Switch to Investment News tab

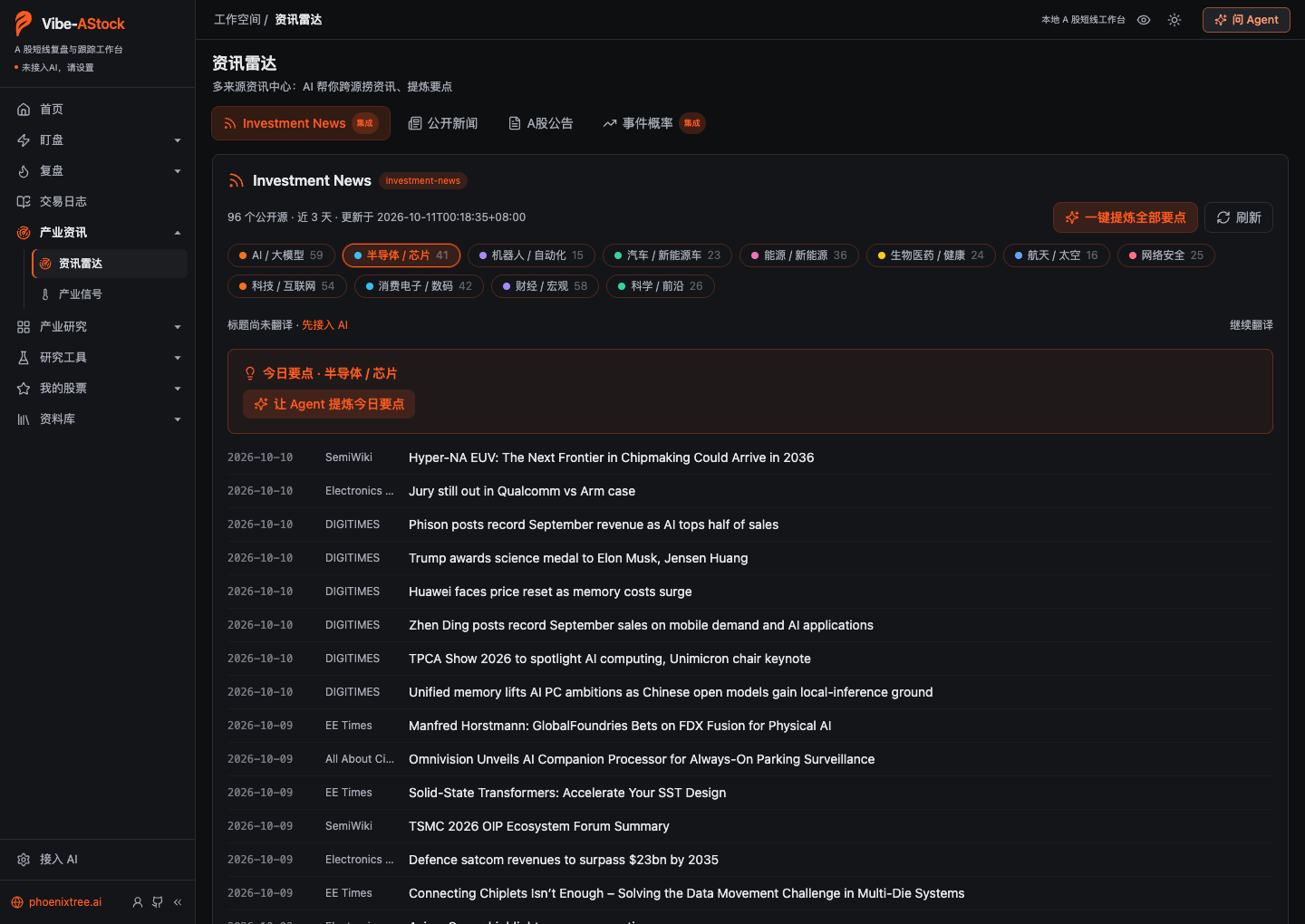click(x=301, y=123)
